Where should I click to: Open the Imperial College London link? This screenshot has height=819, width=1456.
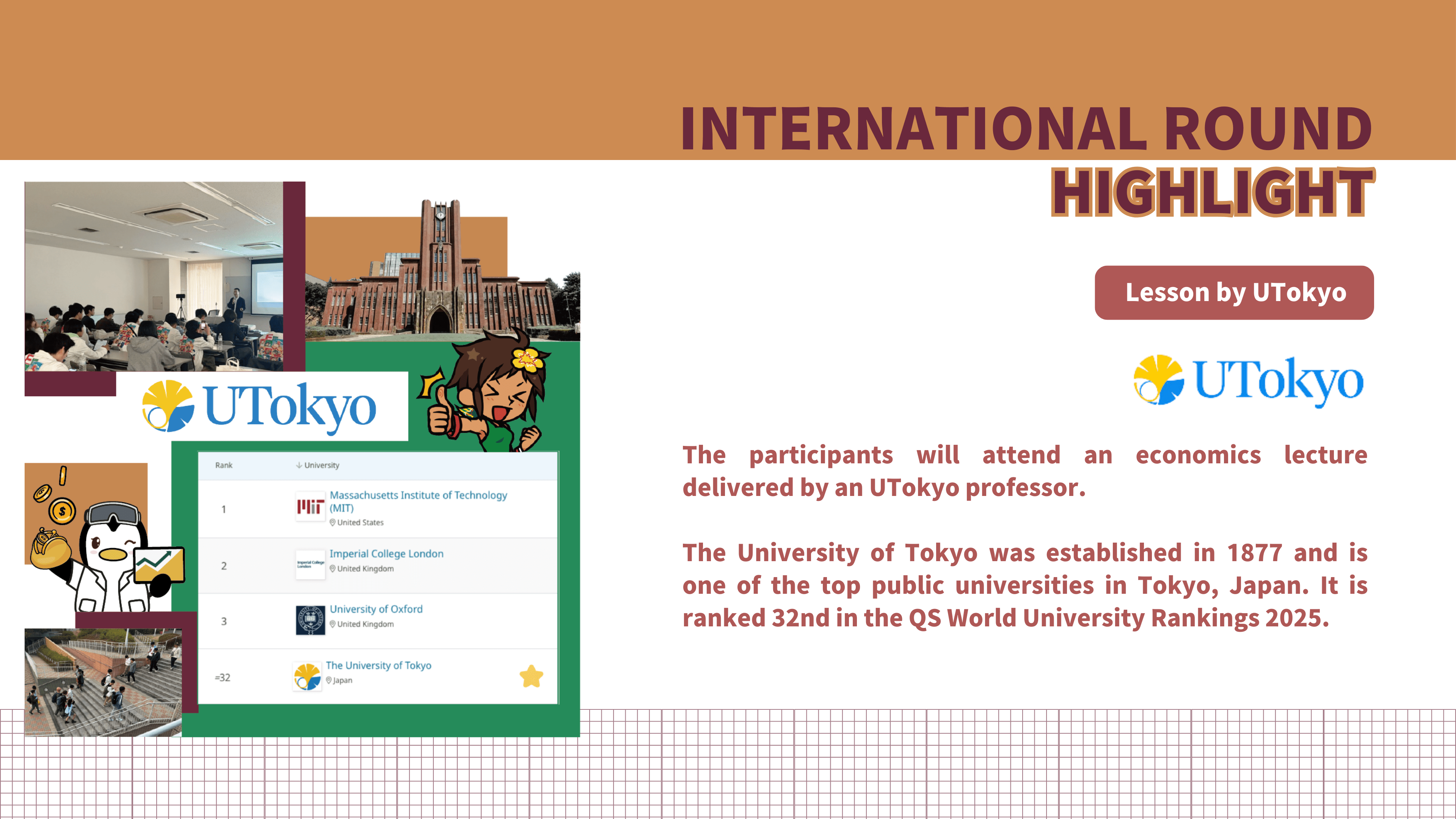(x=386, y=554)
